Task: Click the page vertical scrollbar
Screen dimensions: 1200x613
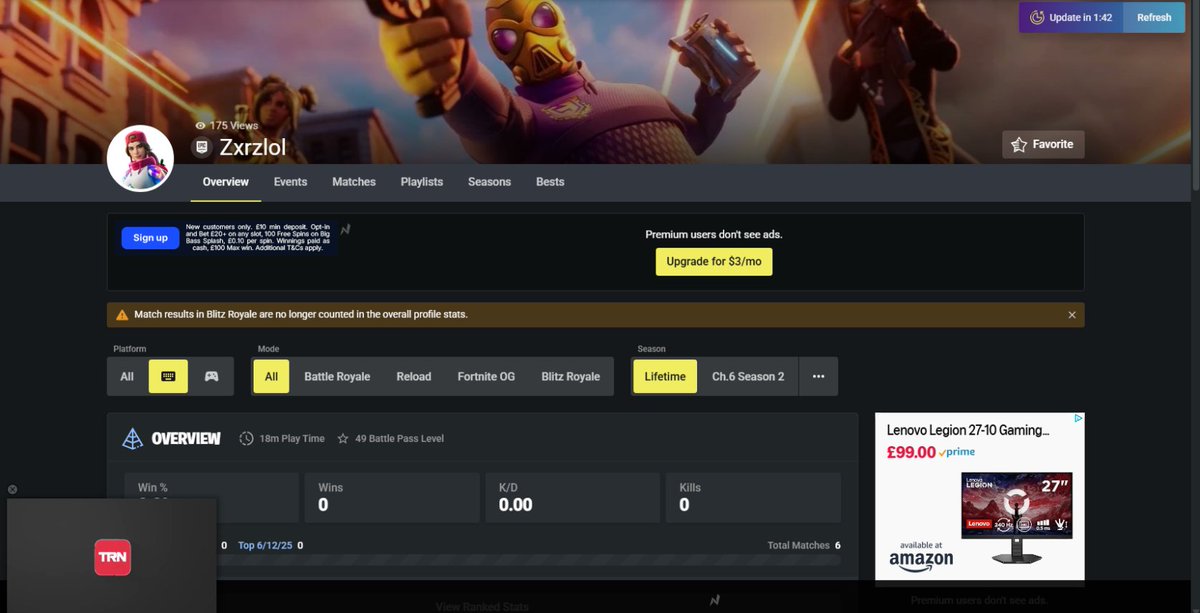Action: pos(1195,100)
